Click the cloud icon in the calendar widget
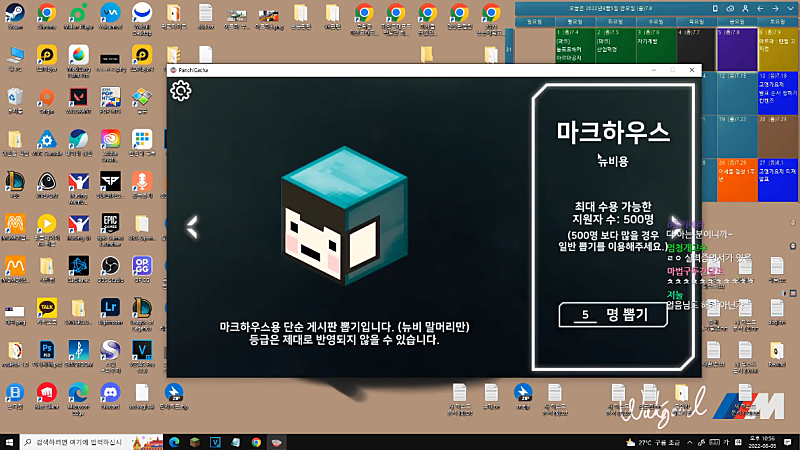This screenshot has width=800, height=450. pos(730,8)
